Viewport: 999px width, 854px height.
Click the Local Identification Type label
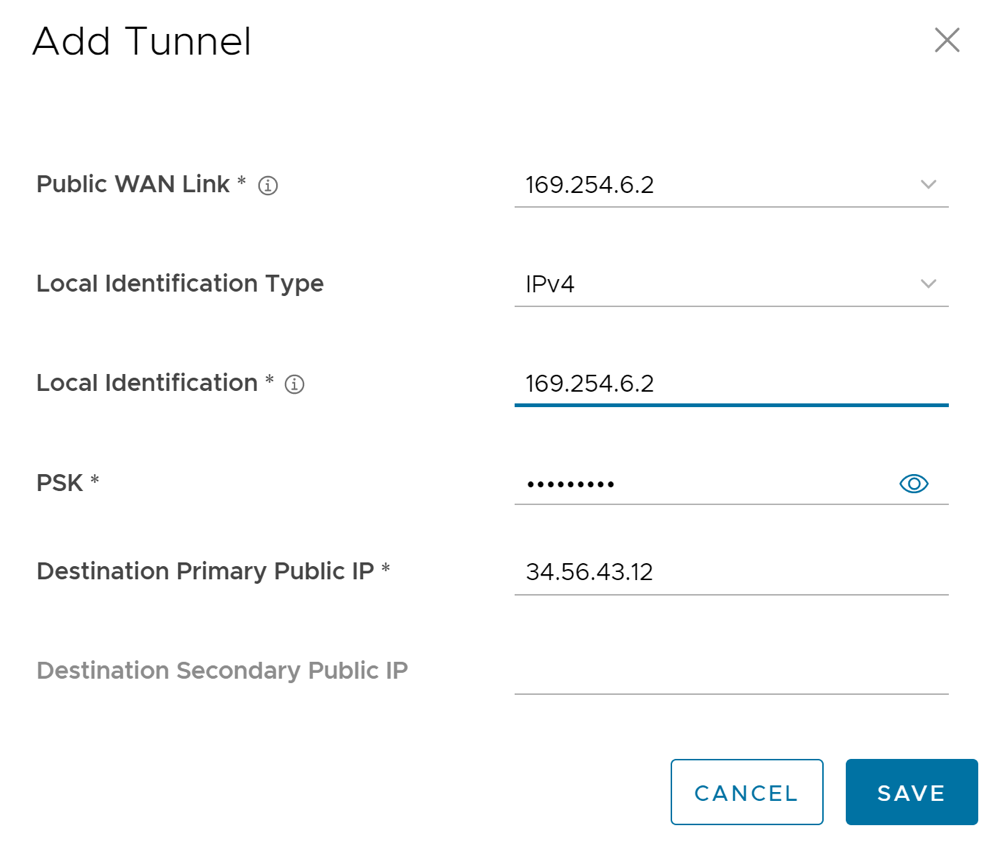pos(180,284)
